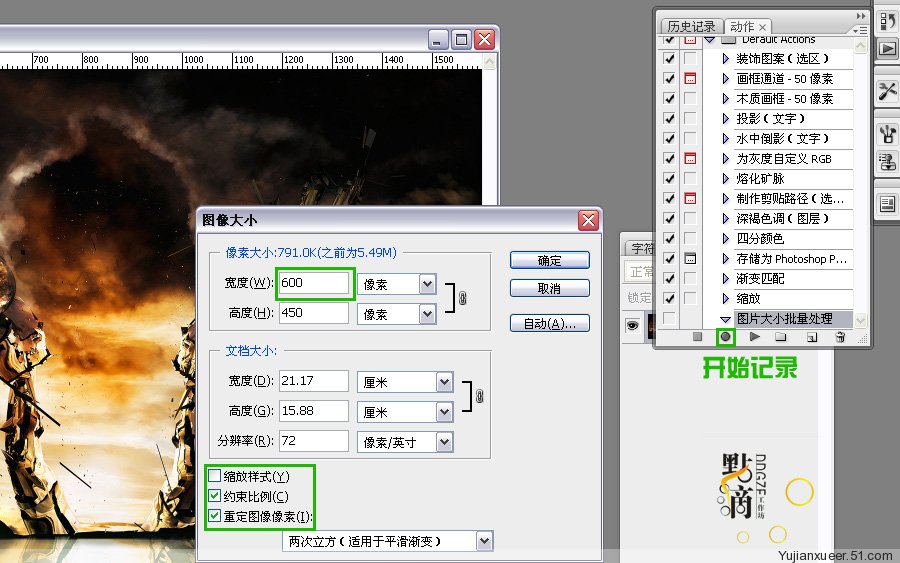Play the selected action
Image resolution: width=900 pixels, height=563 pixels.
755,337
